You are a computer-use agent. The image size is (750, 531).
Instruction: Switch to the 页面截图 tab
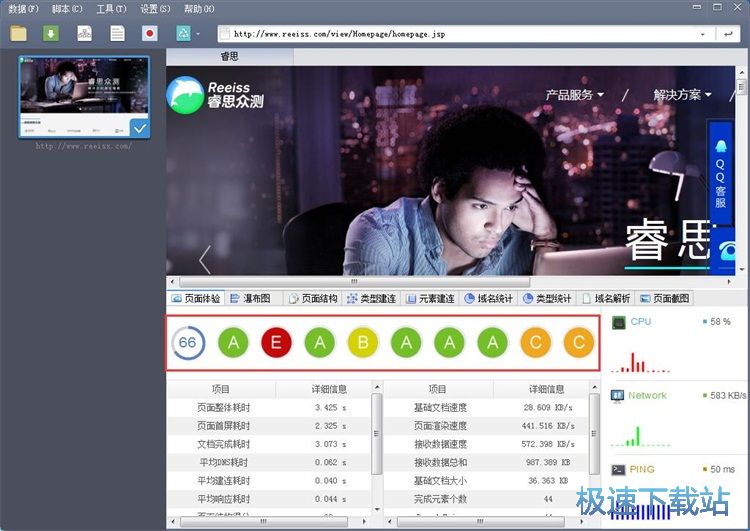click(665, 299)
